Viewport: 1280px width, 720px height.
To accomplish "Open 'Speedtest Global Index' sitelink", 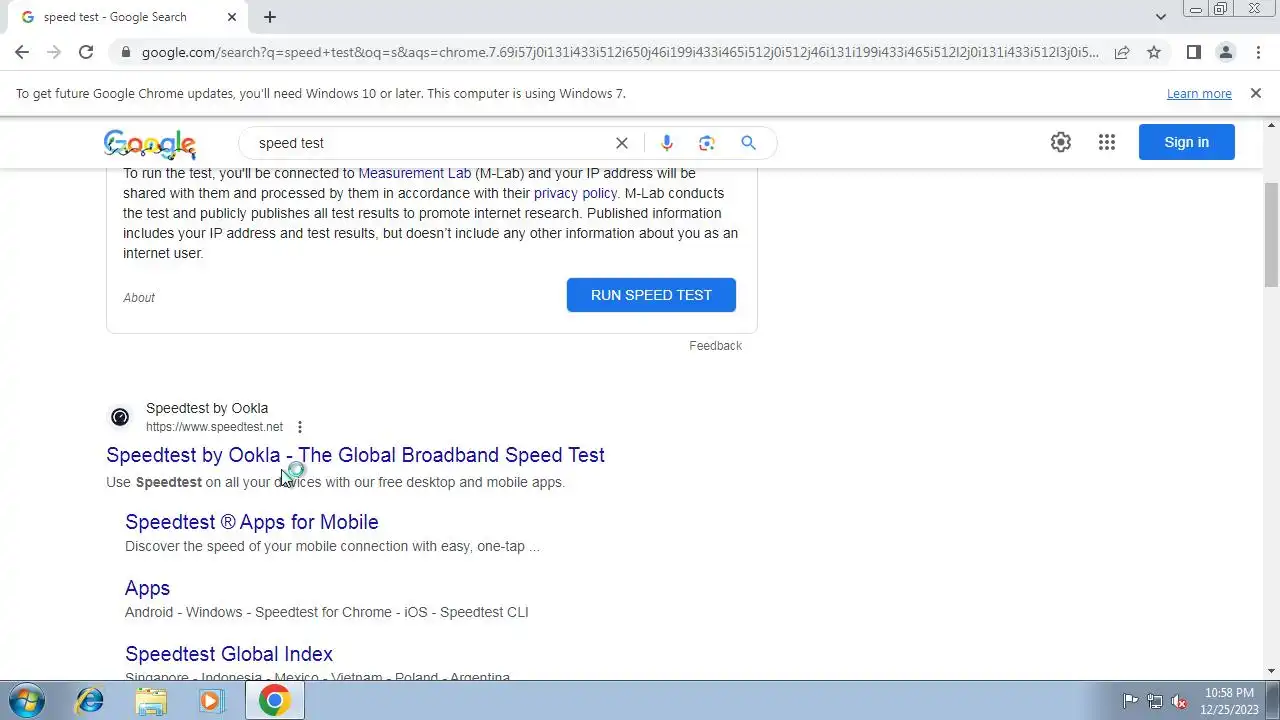I will pos(229,654).
